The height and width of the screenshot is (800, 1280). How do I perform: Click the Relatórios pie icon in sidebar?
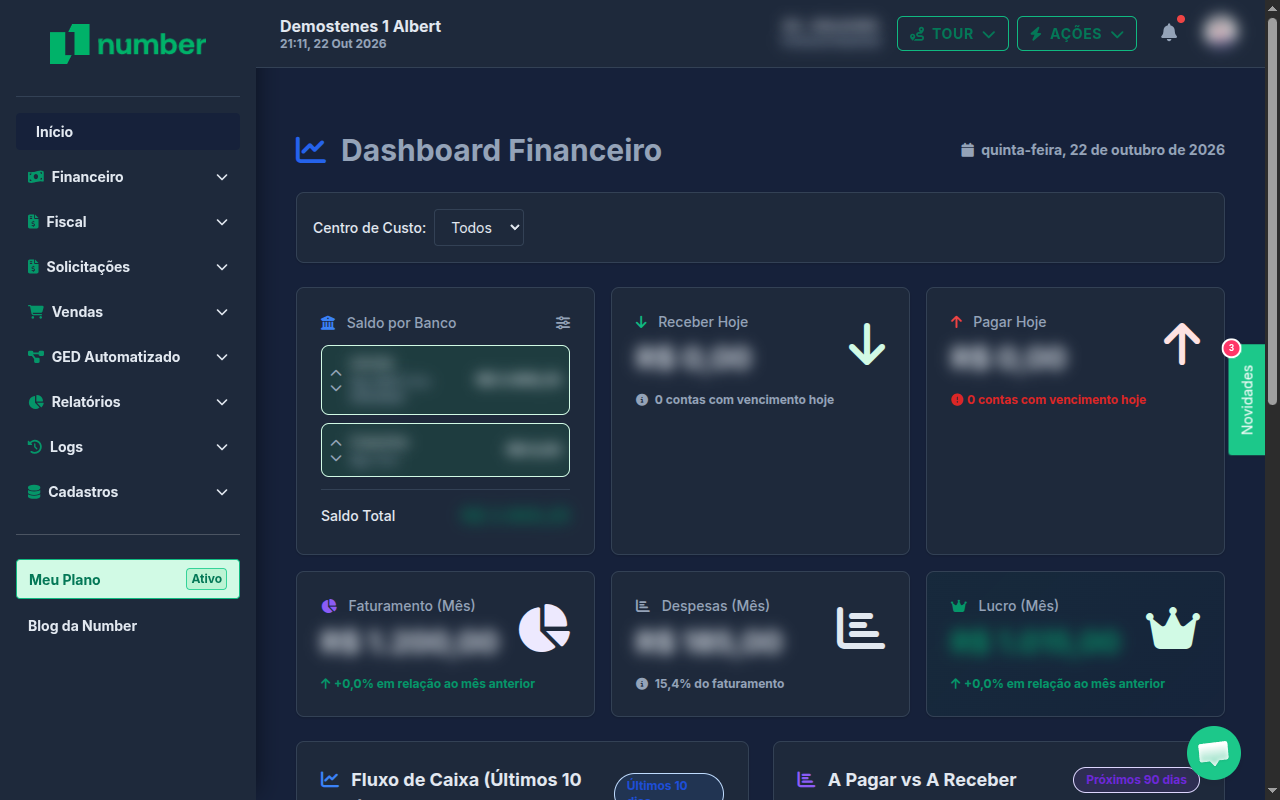[36, 402]
